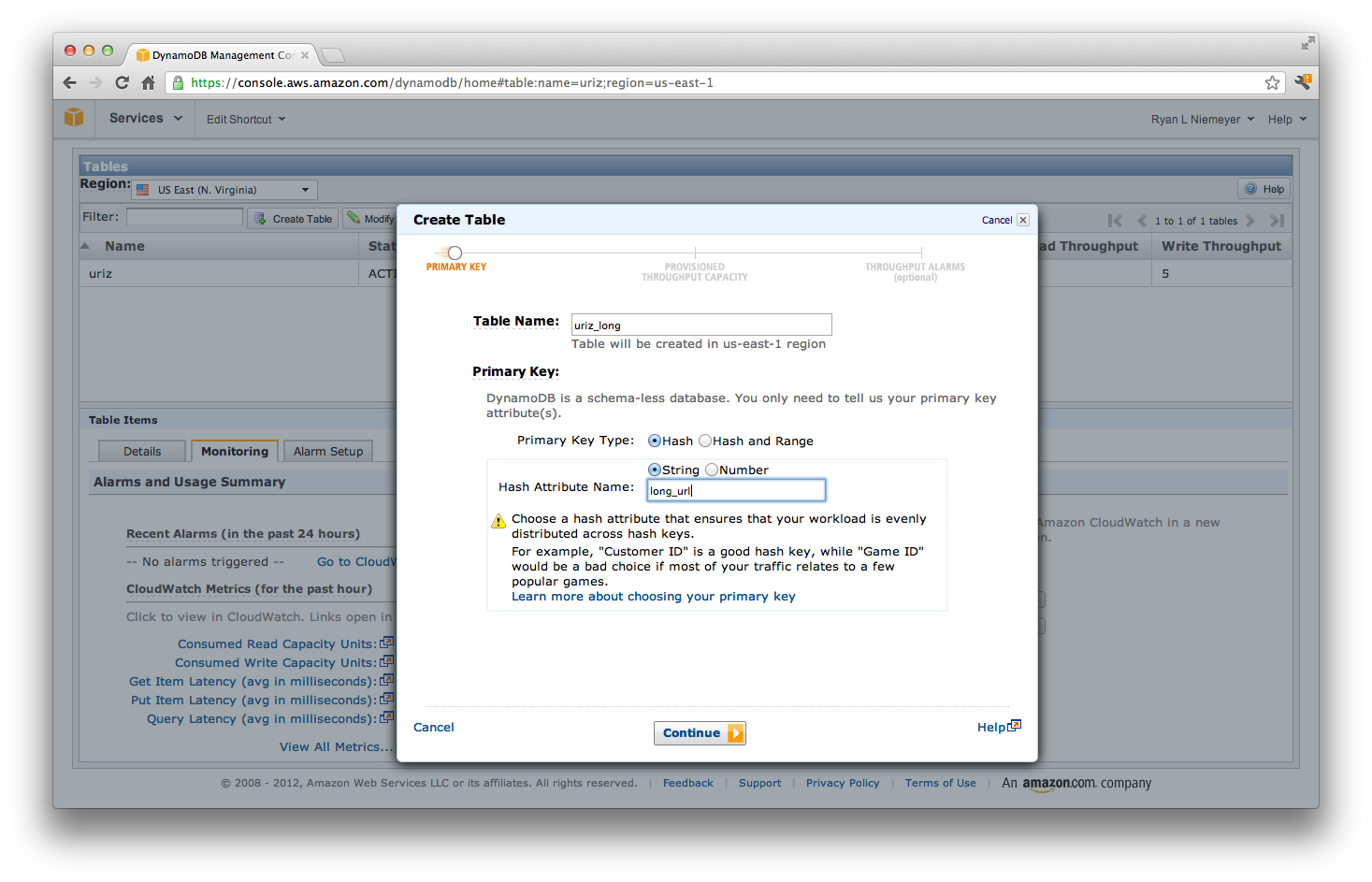Open Put Item Latency external link icon

pos(386,698)
